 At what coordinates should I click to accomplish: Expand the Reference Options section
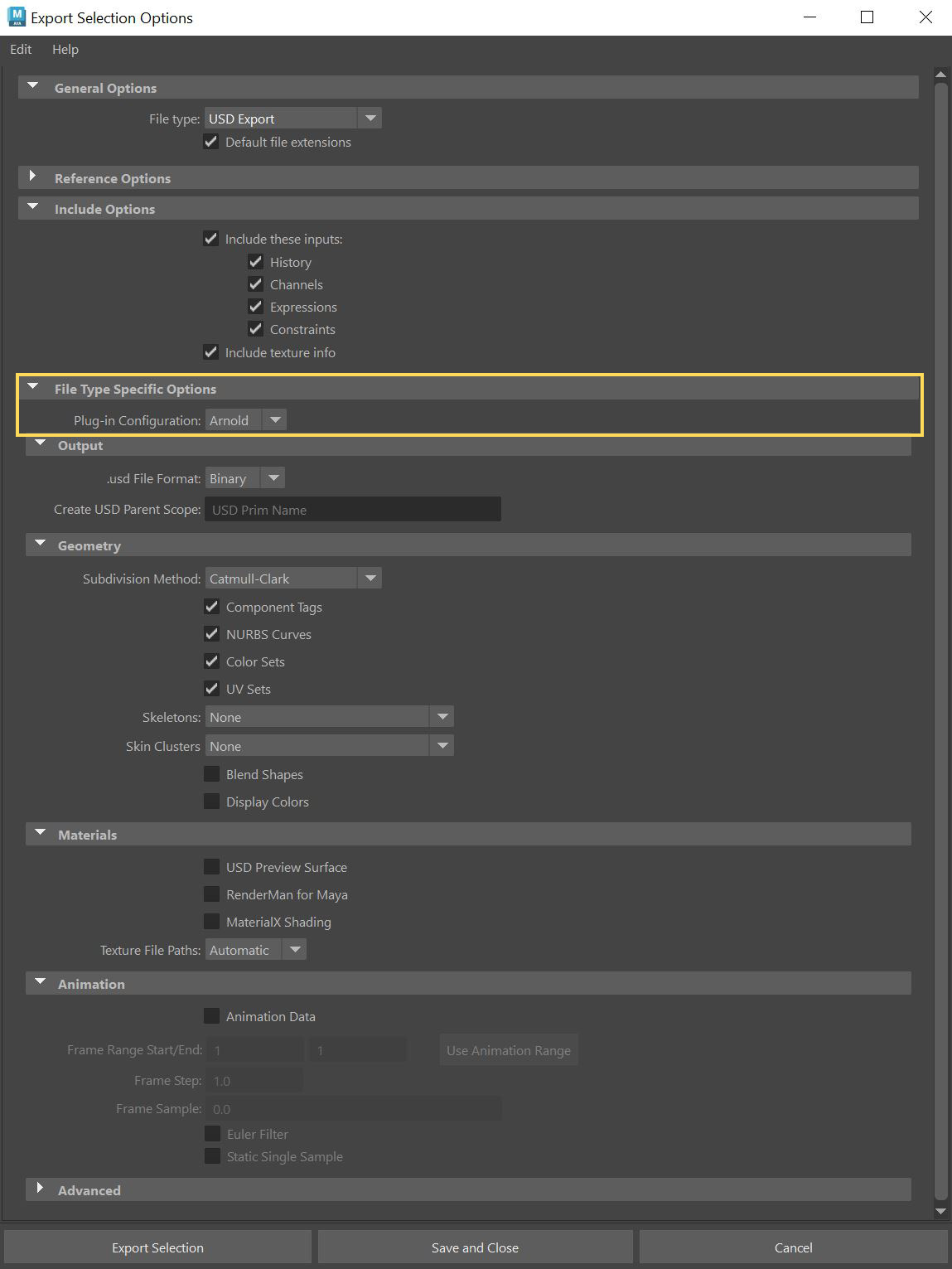pos(33,177)
